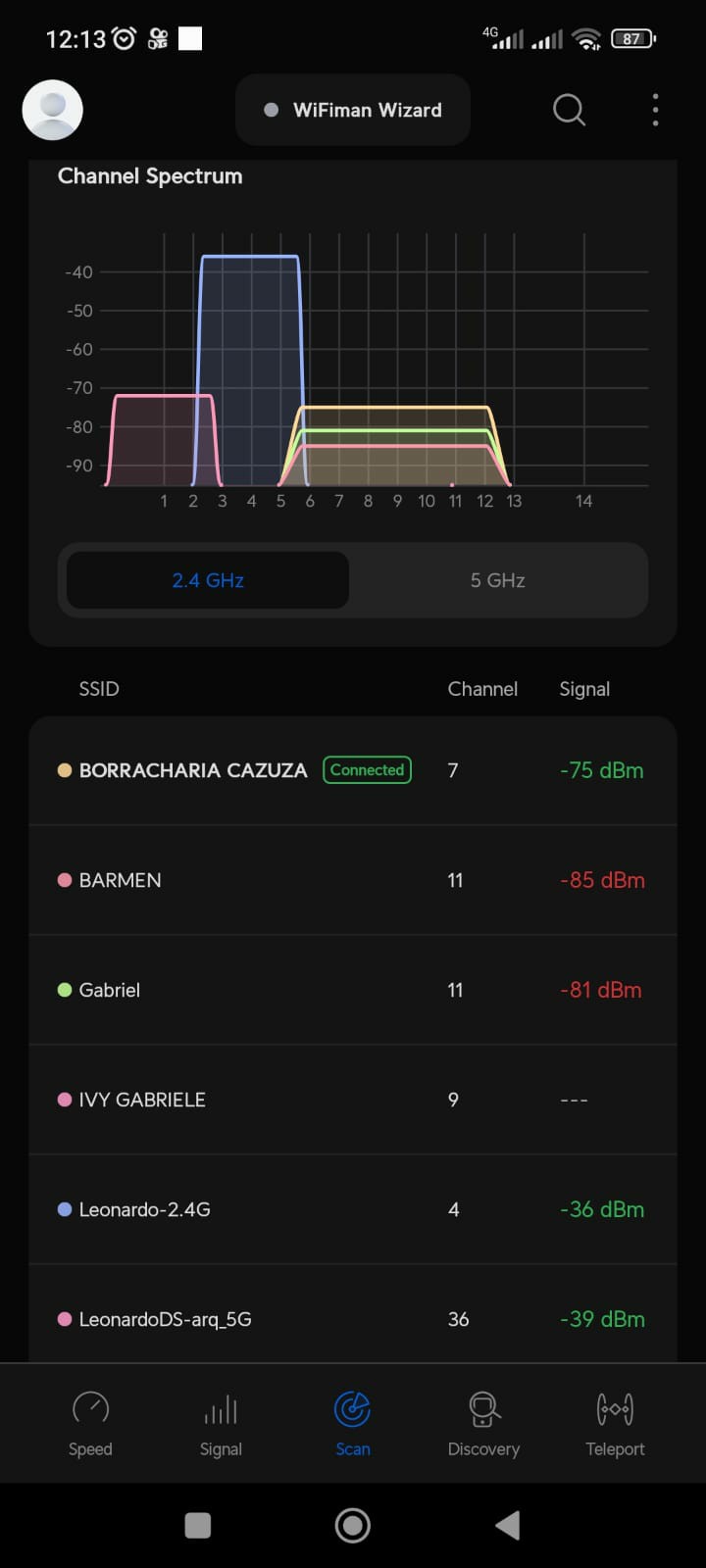Select LeonardoDS-arq_5G network row
The height and width of the screenshot is (1568, 706).
pyautogui.click(x=353, y=1319)
